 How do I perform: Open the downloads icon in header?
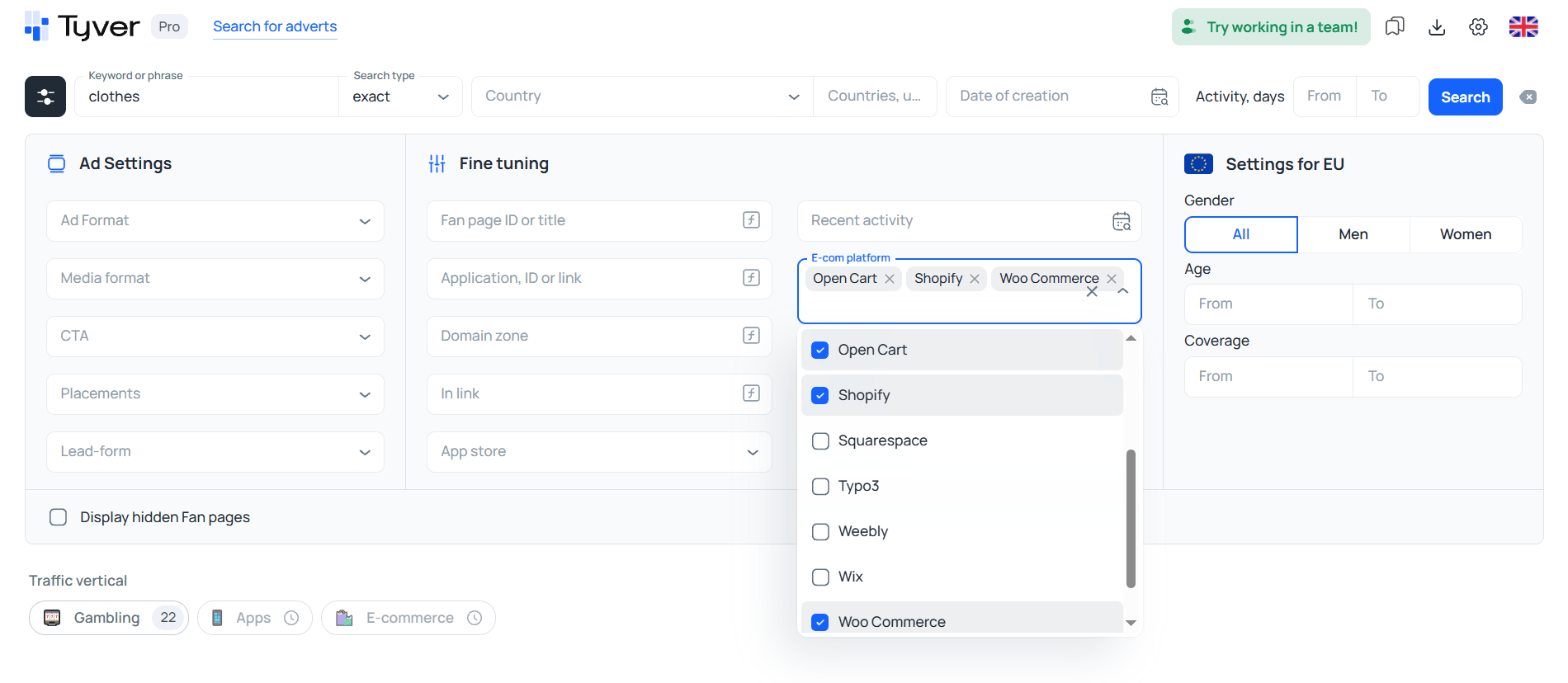click(1437, 27)
